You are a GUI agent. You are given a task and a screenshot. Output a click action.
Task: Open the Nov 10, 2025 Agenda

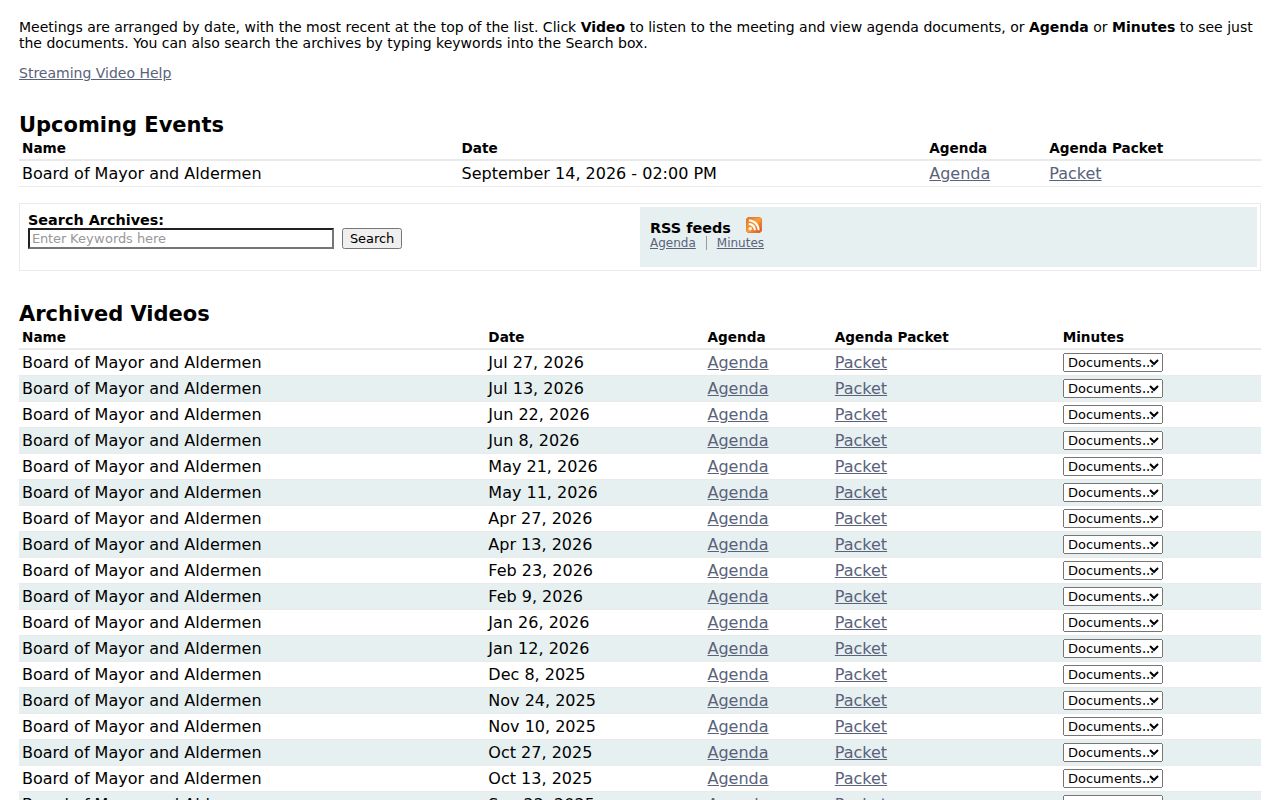point(738,726)
